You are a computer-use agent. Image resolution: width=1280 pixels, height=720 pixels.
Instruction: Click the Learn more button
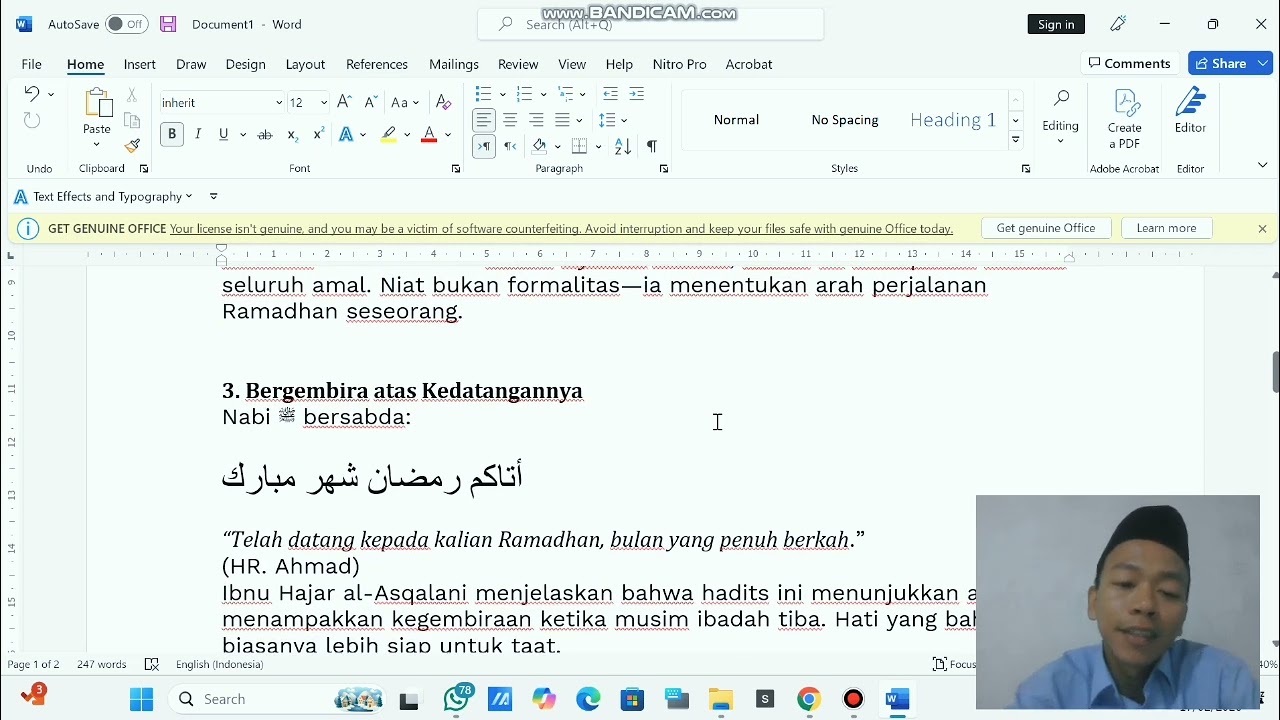point(1166,228)
